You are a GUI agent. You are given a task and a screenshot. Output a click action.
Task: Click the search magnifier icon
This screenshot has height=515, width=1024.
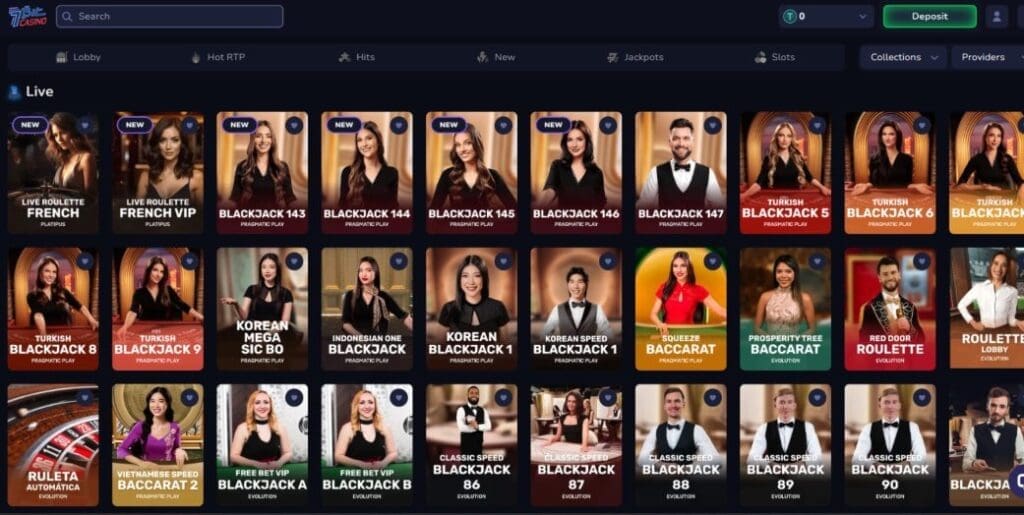pyautogui.click(x=67, y=16)
